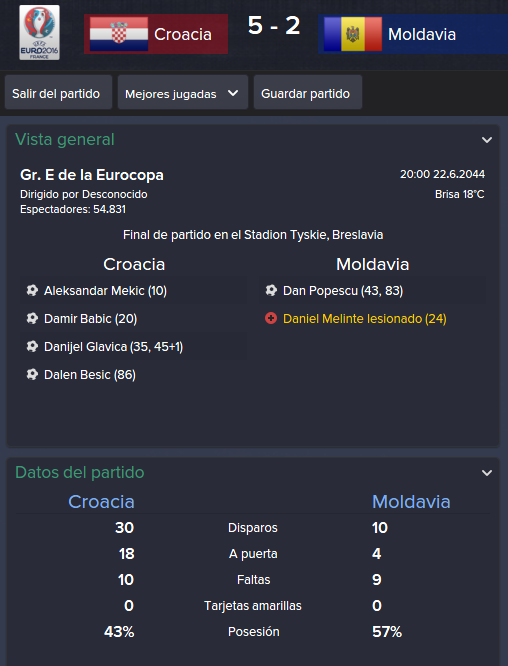Open the Moldavia team name in header
The image size is (508, 666).
click(422, 34)
